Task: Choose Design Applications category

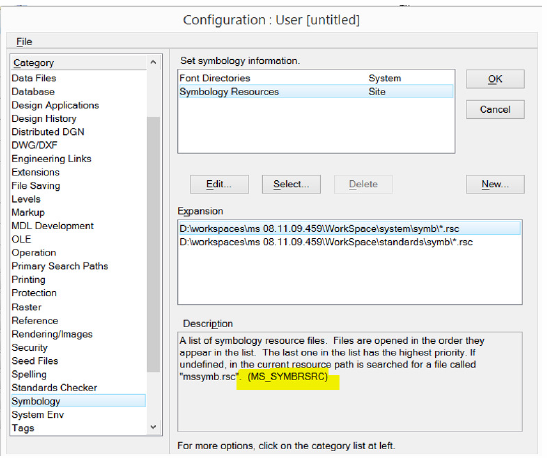Action: (55, 105)
